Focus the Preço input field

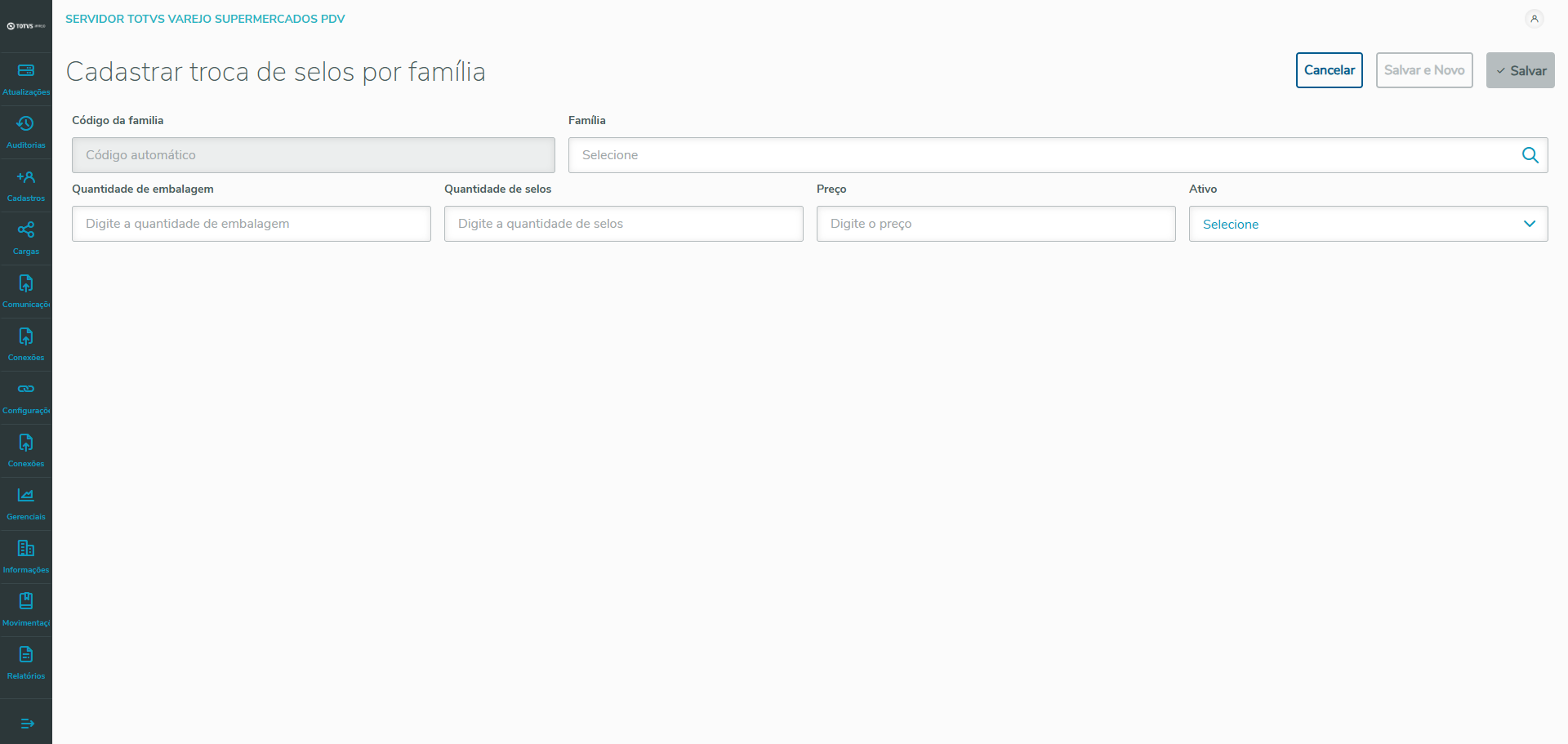tap(996, 224)
